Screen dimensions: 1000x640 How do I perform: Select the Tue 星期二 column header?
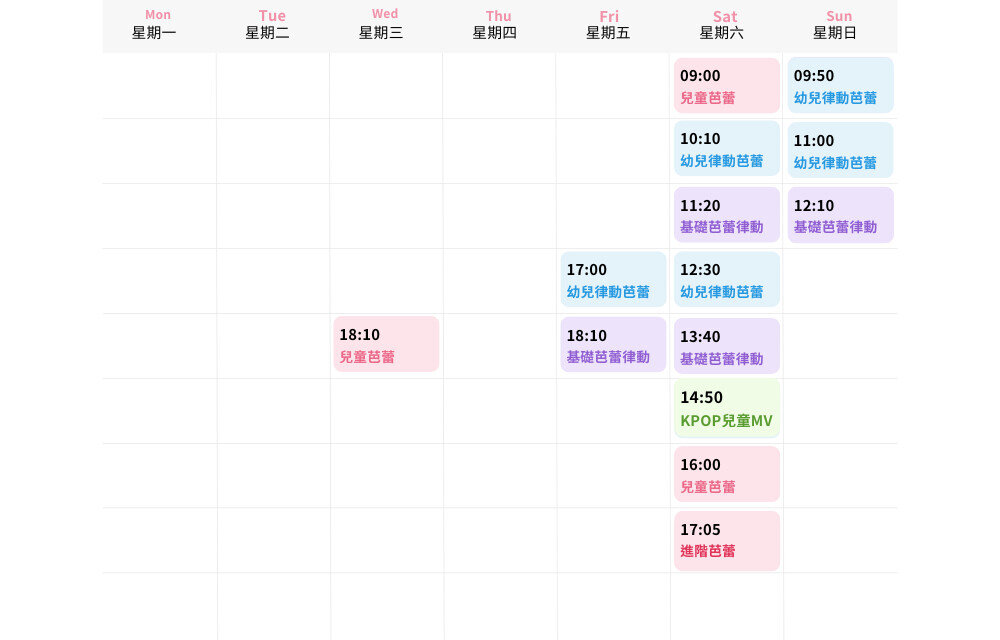pyautogui.click(x=272, y=25)
